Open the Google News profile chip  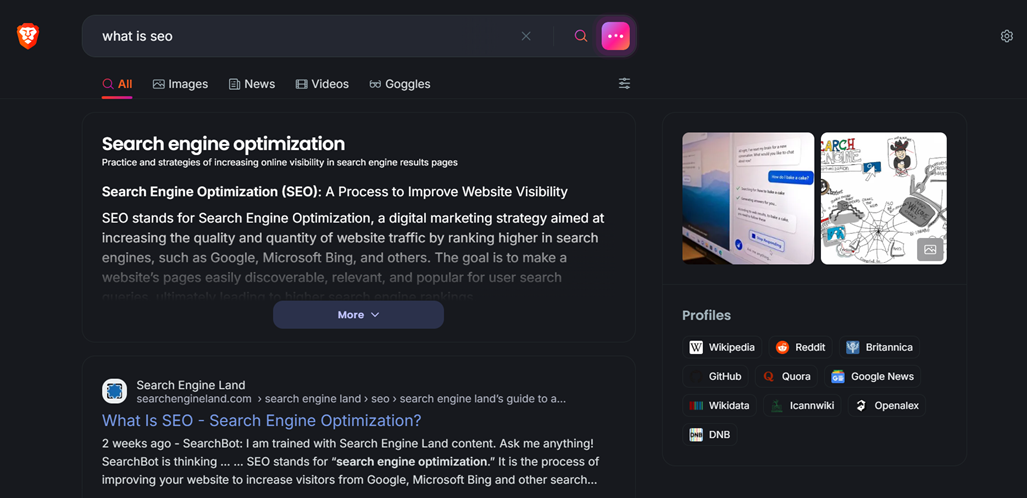872,376
